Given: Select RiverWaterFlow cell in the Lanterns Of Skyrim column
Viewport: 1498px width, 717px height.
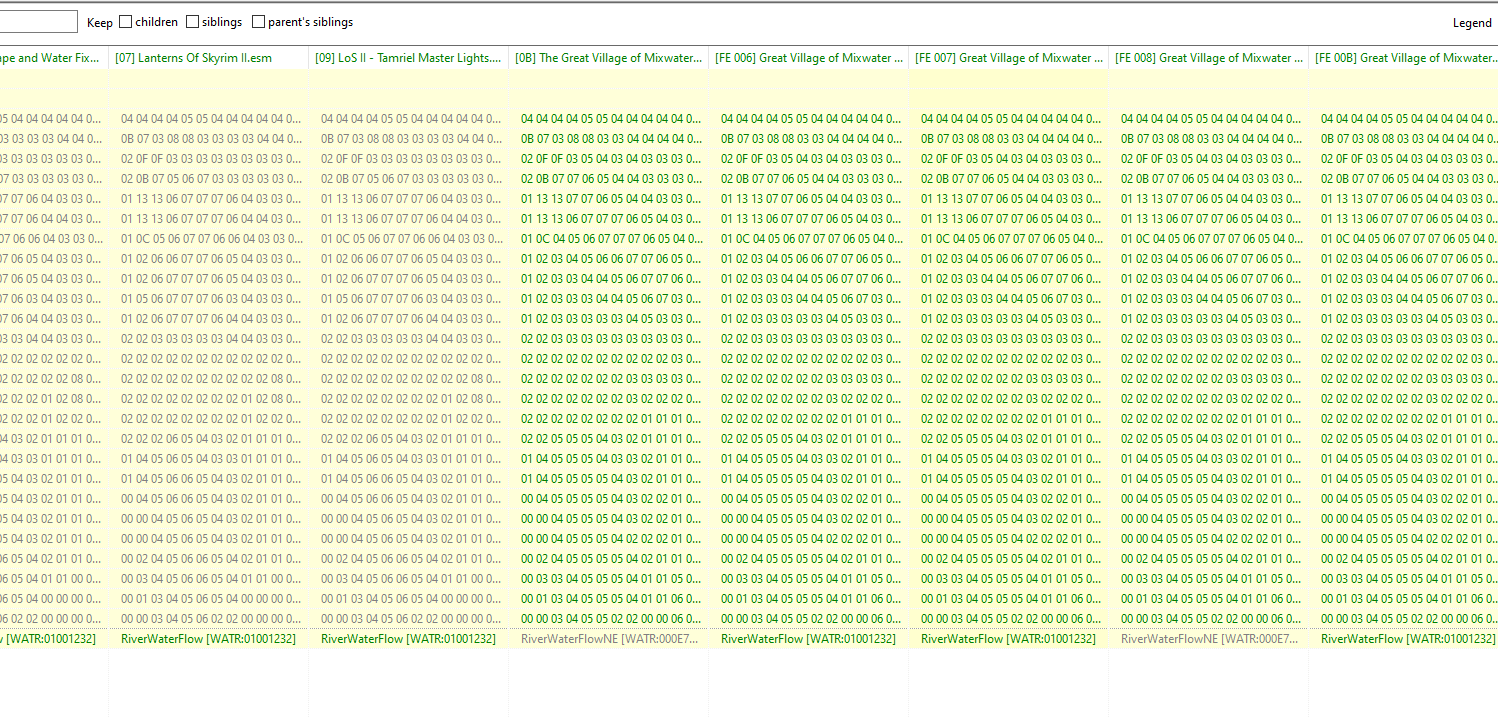Looking at the screenshot, I should tap(208, 638).
